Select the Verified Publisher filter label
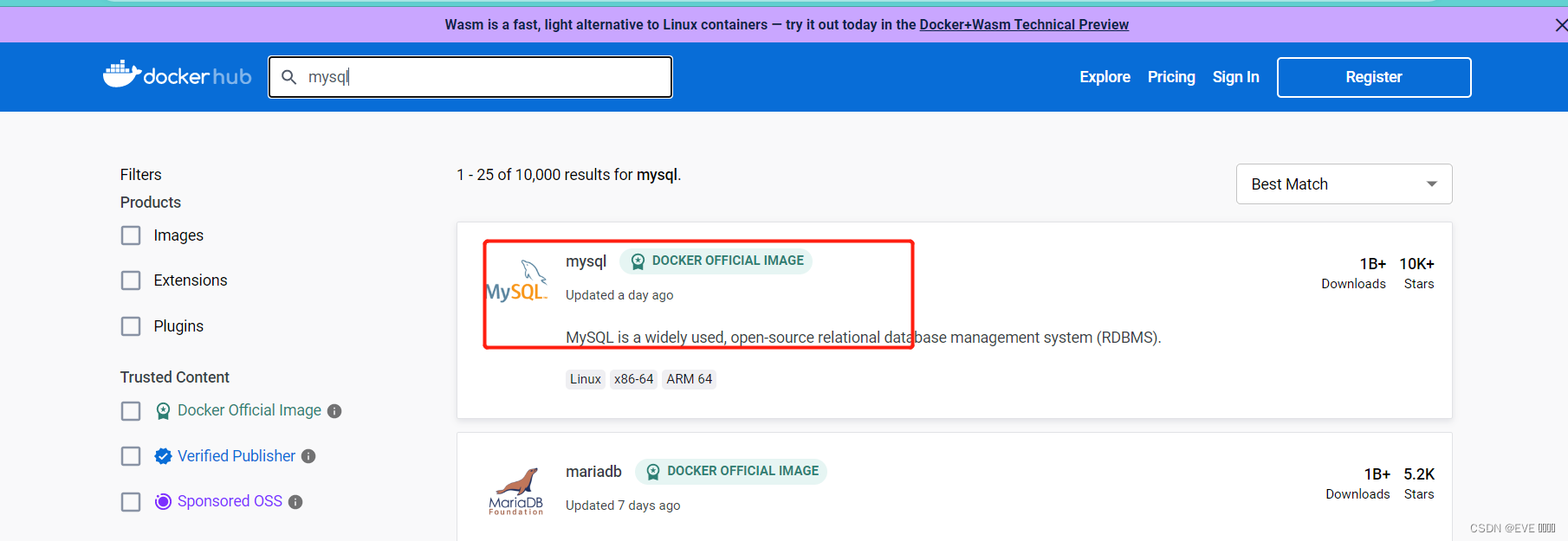This screenshot has width=1568, height=541. point(236,456)
